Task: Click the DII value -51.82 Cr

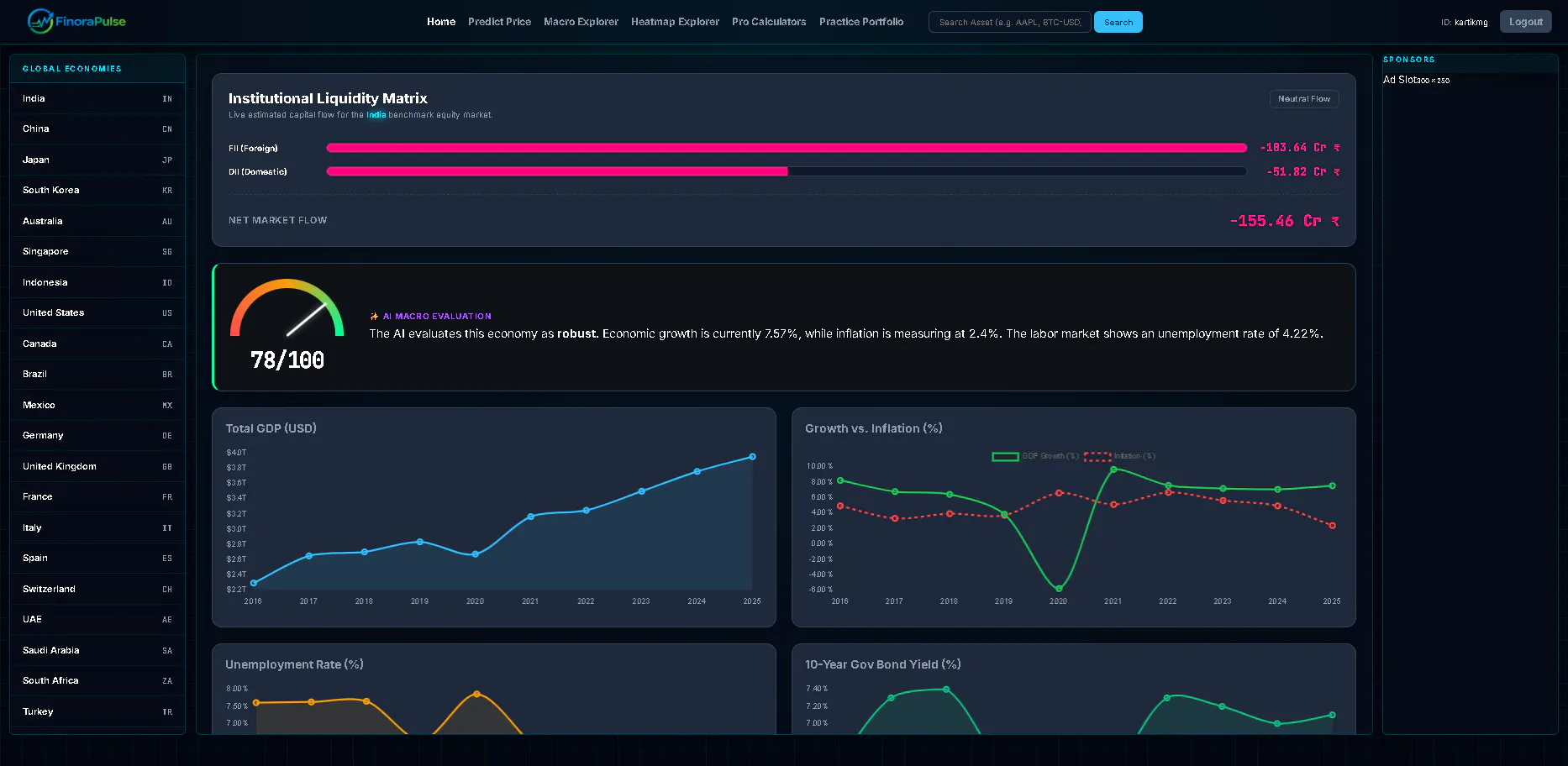Action: pos(1303,171)
